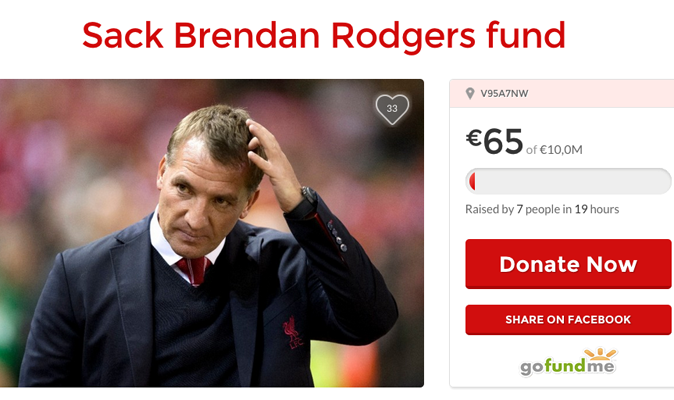The width and height of the screenshot is (674, 400).
Task: Click the location pin icon
Action: click(470, 93)
